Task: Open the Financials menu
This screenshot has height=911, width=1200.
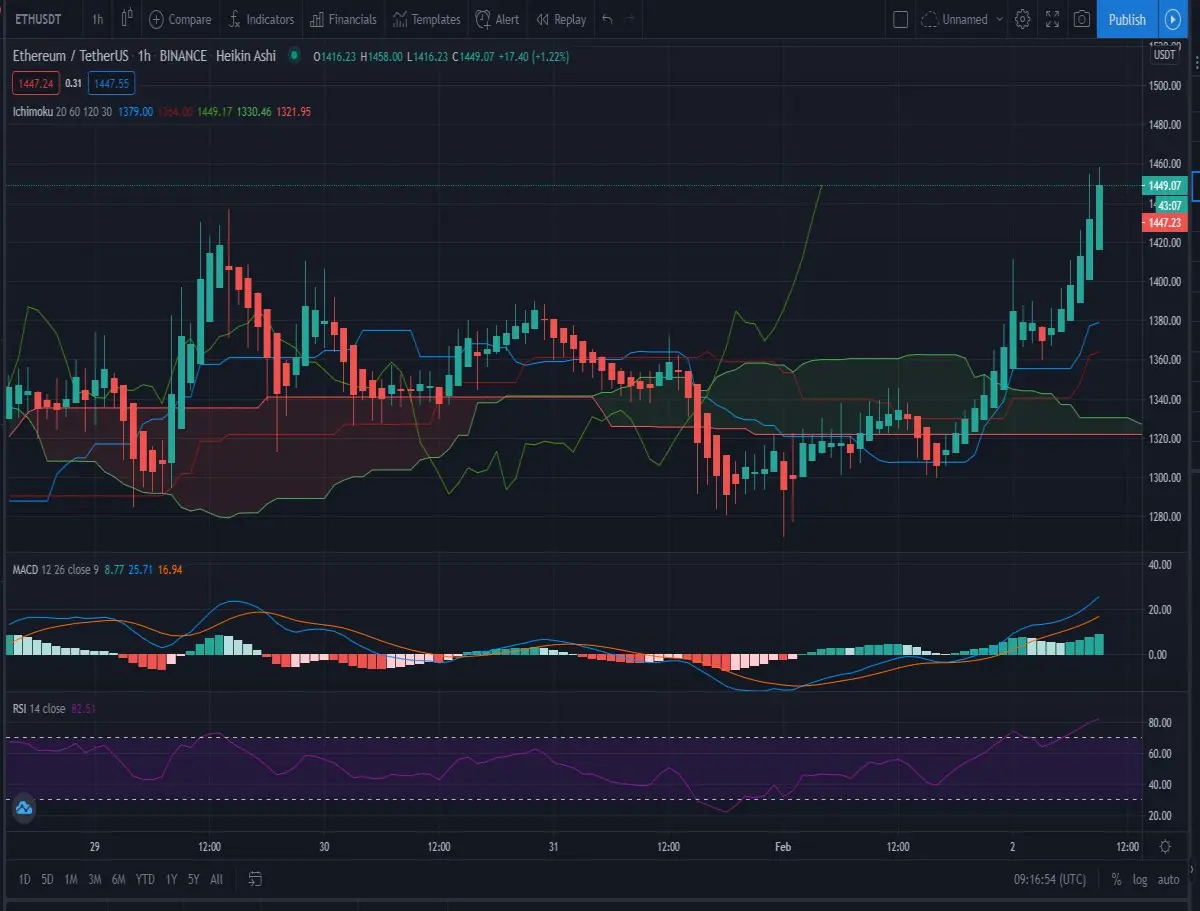Action: coord(343,19)
